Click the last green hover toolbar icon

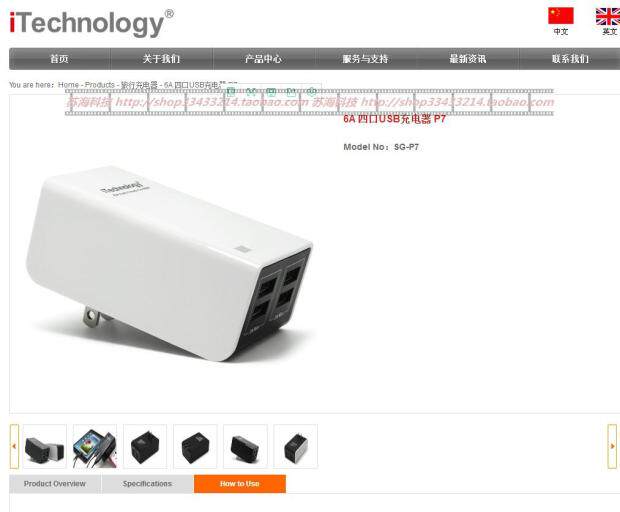coord(312,92)
